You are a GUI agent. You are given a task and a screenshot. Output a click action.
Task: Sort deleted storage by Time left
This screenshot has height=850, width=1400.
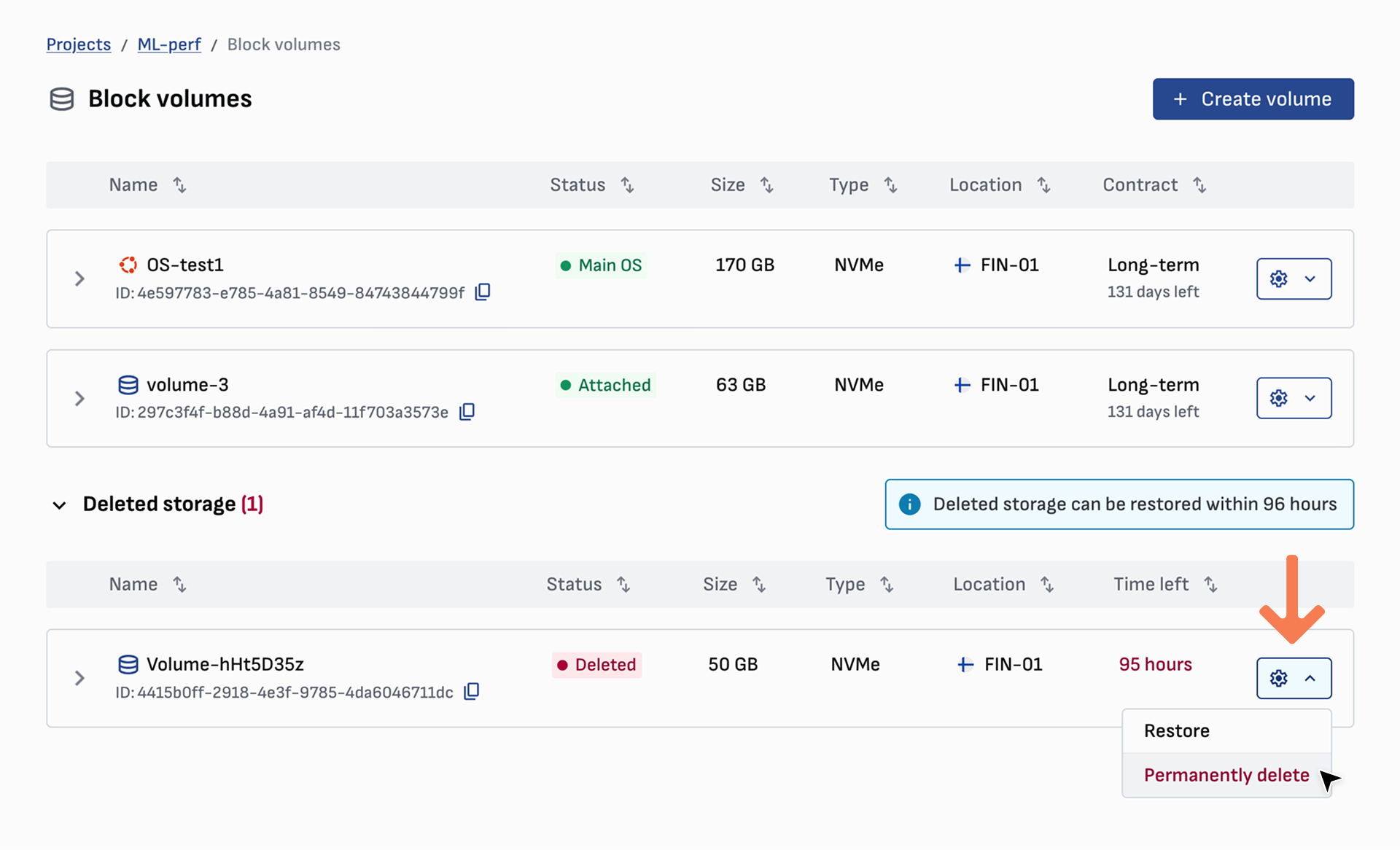click(x=1210, y=585)
